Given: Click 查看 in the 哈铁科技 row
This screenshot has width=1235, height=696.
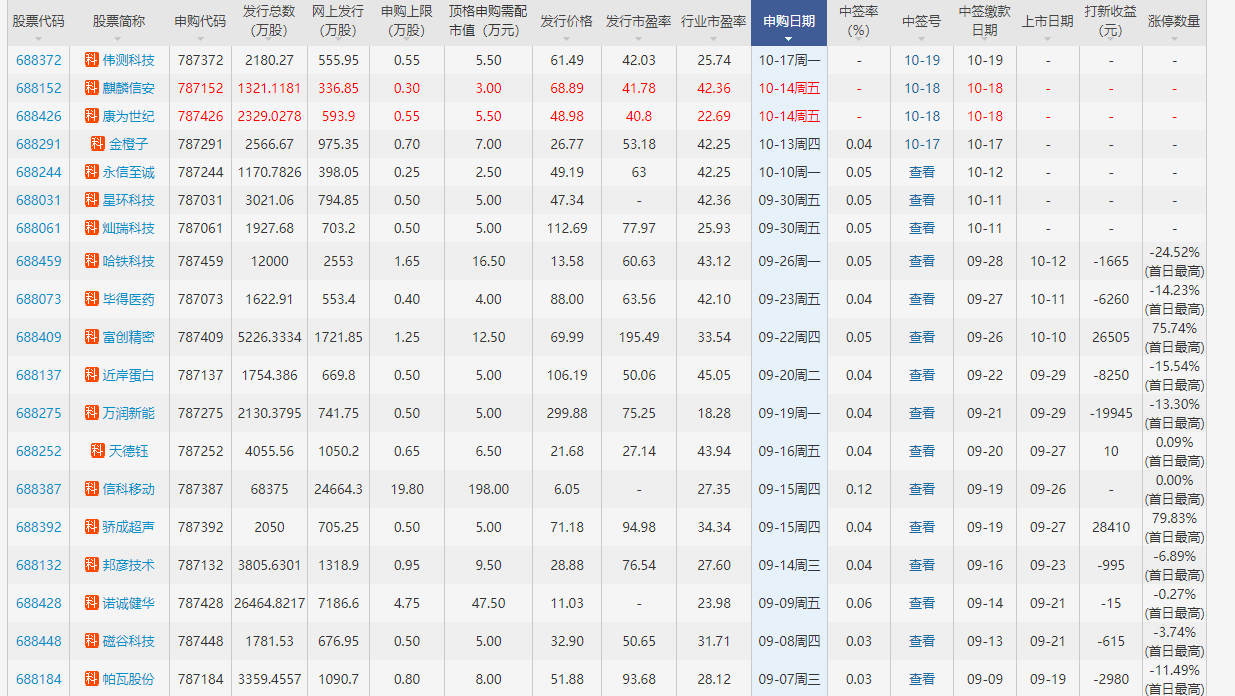Looking at the screenshot, I should click(922, 261).
